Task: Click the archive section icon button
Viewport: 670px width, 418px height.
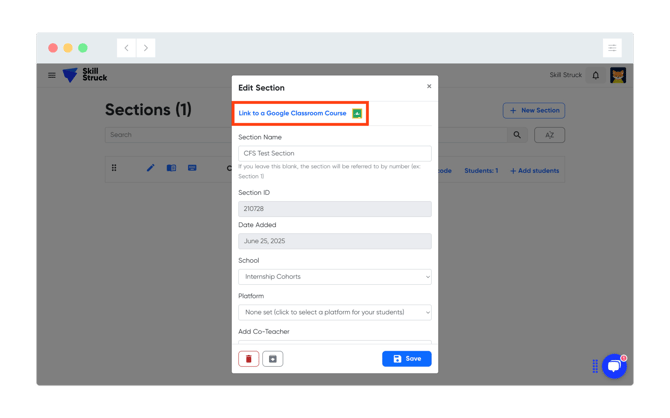Action: point(273,359)
